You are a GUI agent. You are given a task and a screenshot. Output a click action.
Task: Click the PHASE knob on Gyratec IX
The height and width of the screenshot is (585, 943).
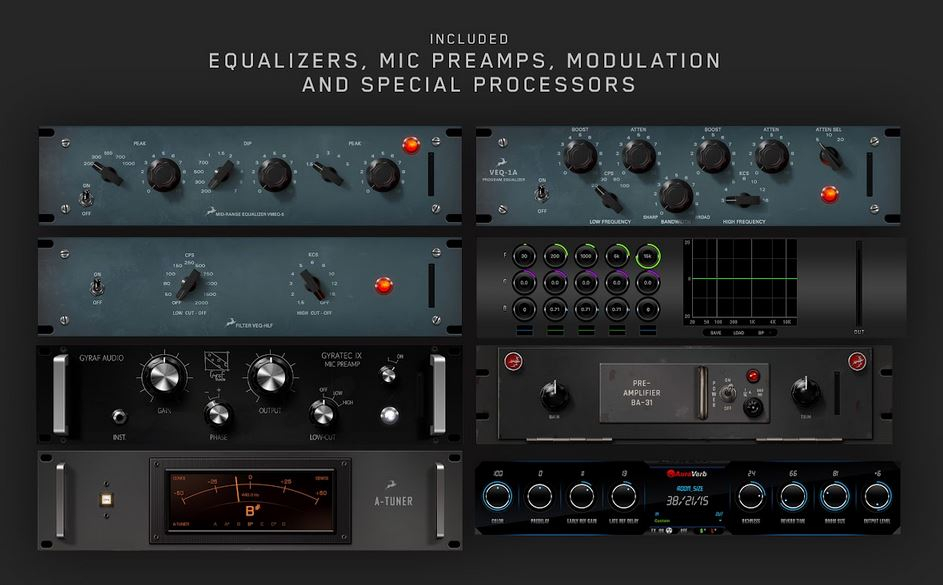click(x=218, y=414)
